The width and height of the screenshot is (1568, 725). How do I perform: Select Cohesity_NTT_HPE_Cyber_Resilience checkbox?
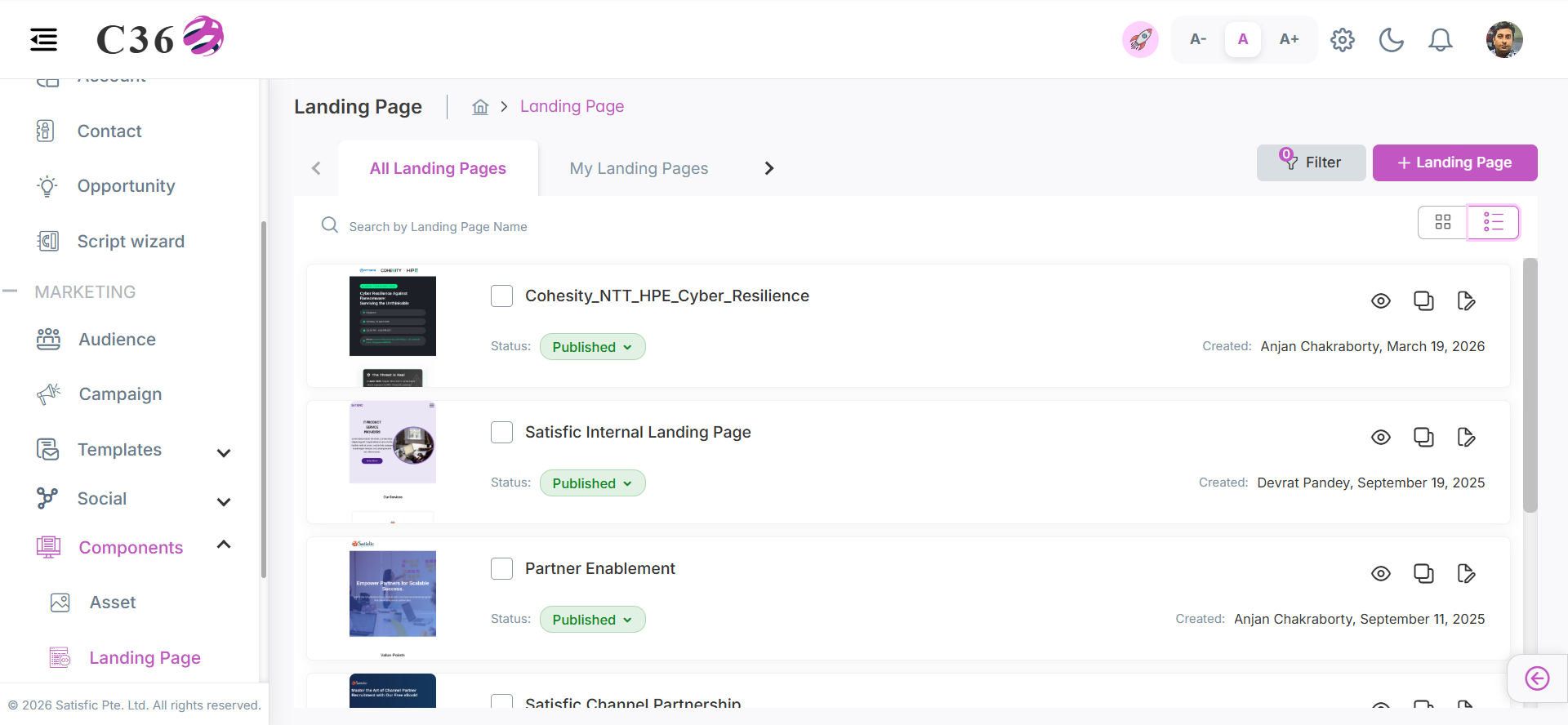tap(501, 296)
